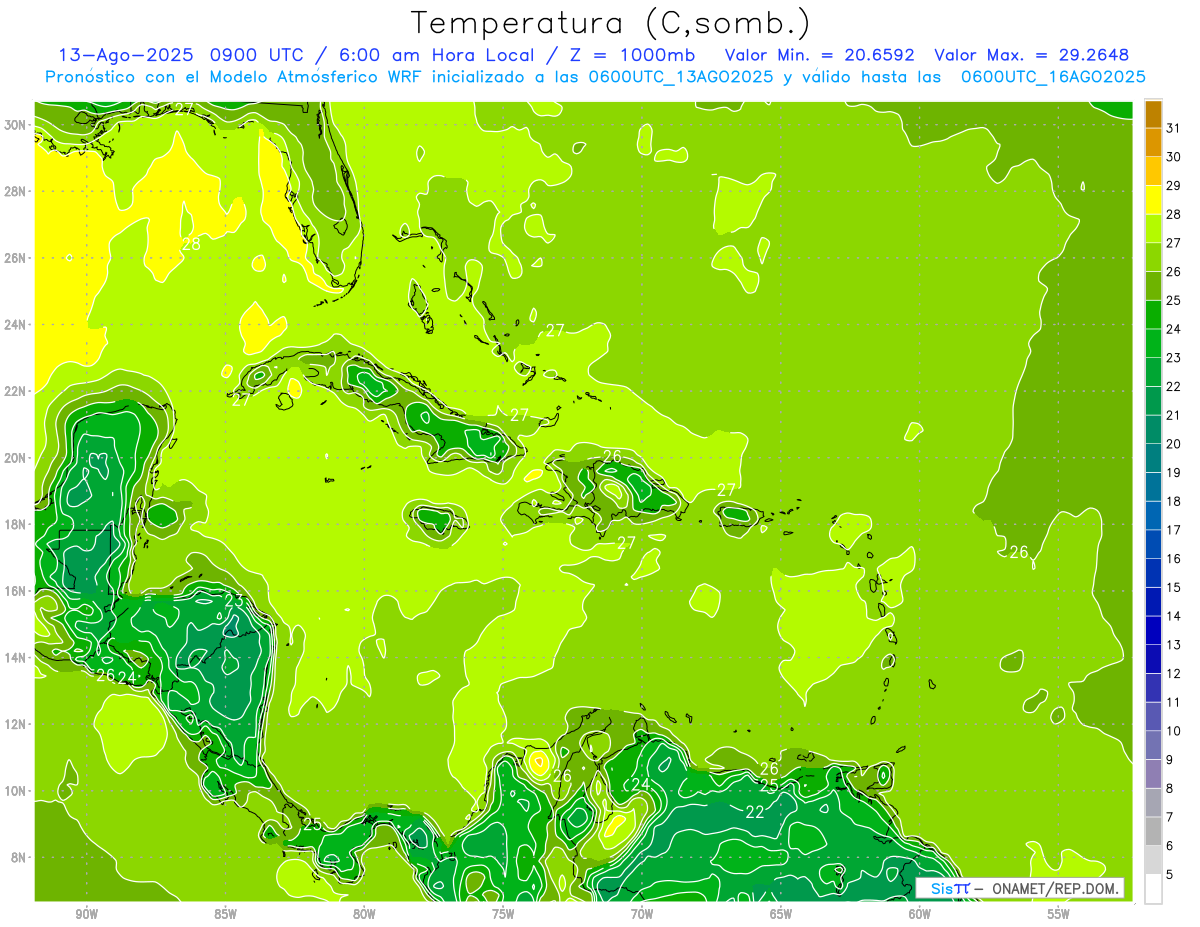Click the "Valor Min. = 20.6592" value

(x=820, y=55)
